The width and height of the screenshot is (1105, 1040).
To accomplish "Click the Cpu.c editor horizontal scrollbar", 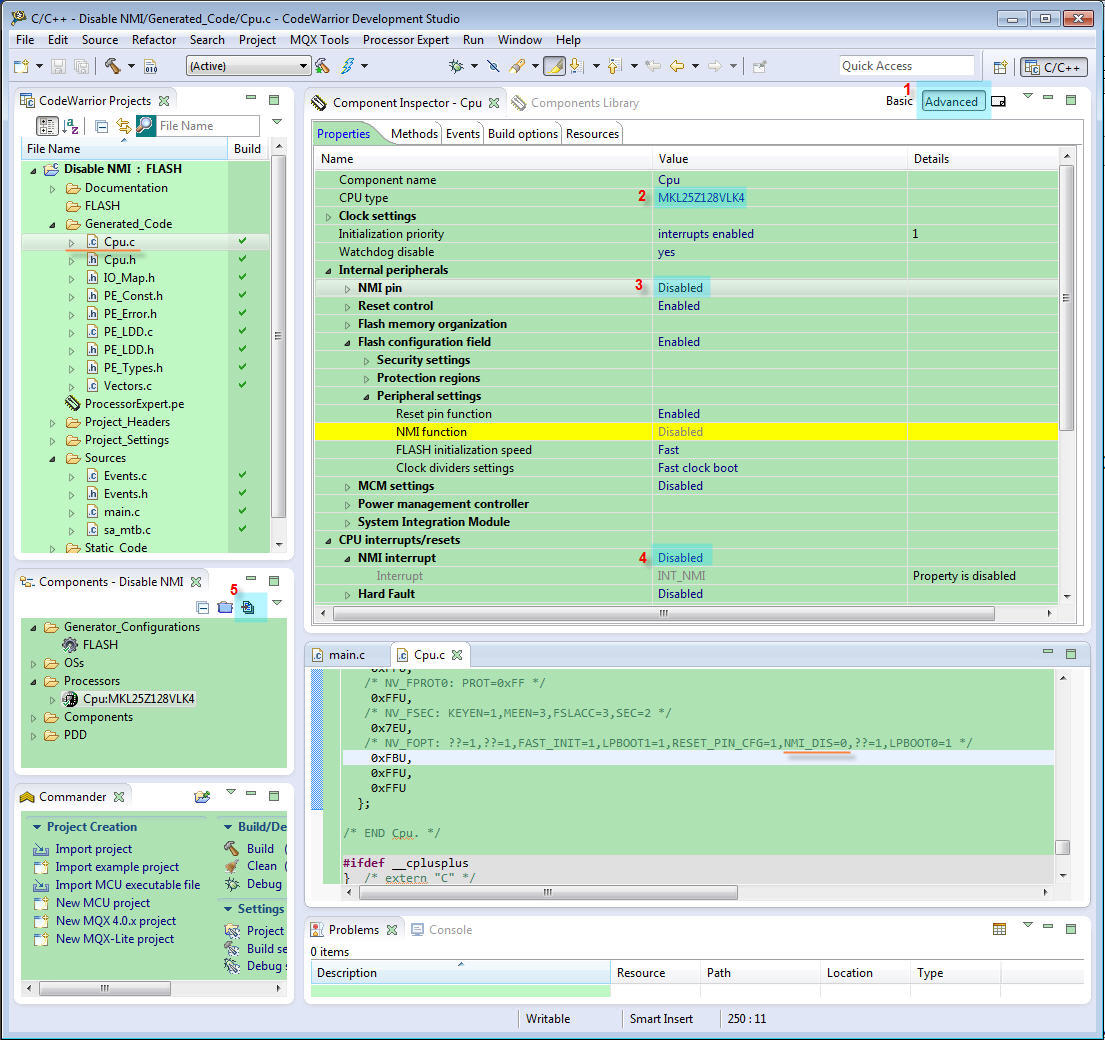I will [x=548, y=892].
